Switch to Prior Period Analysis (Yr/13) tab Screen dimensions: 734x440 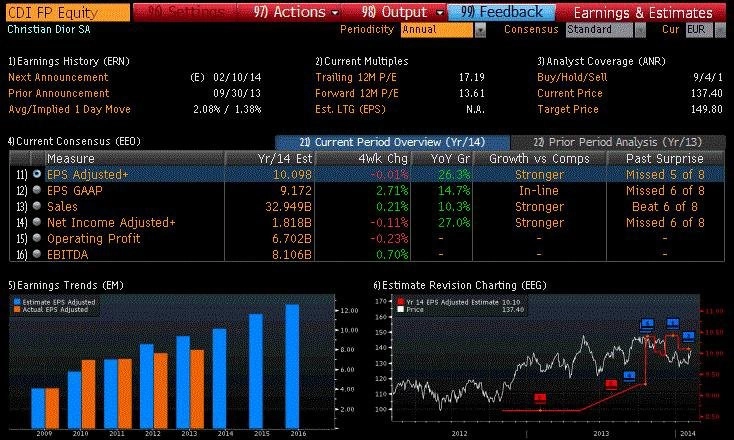(618, 142)
